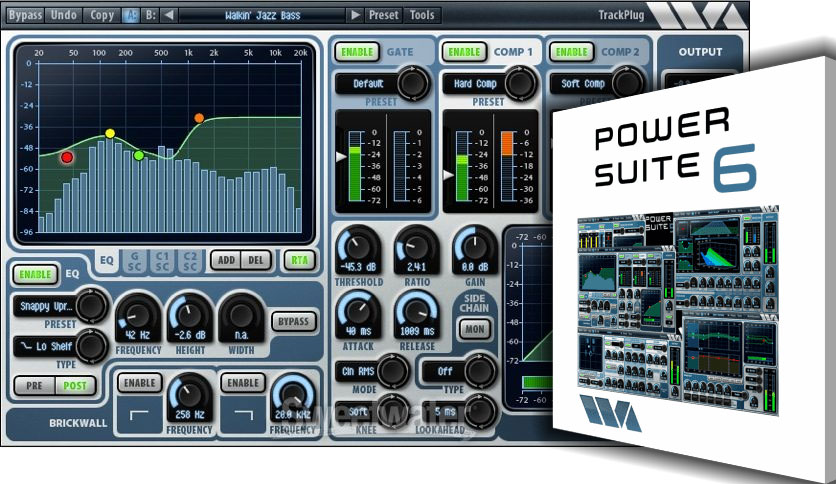Switch EQ position to POST

tap(75, 385)
